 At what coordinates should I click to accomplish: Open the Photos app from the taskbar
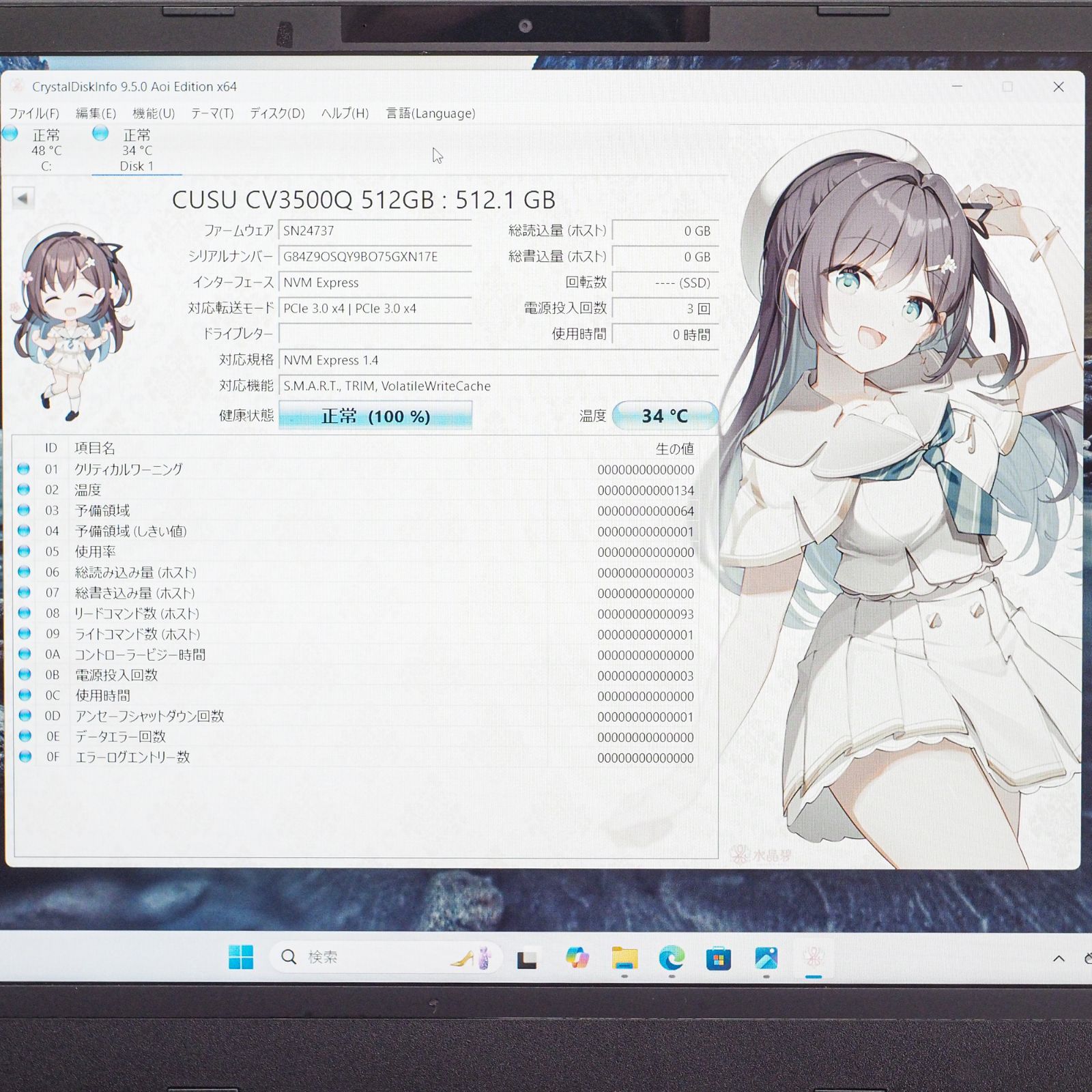click(766, 958)
